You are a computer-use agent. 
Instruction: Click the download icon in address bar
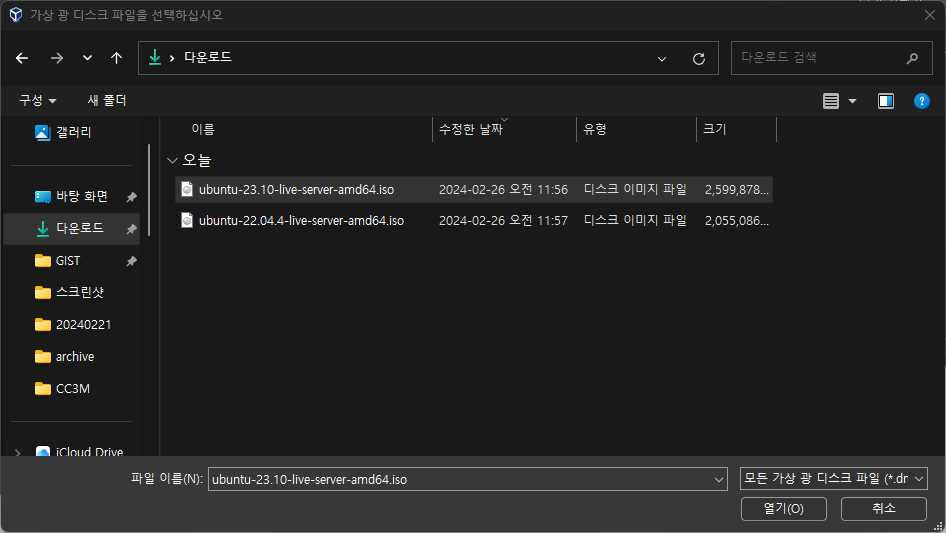[155, 57]
